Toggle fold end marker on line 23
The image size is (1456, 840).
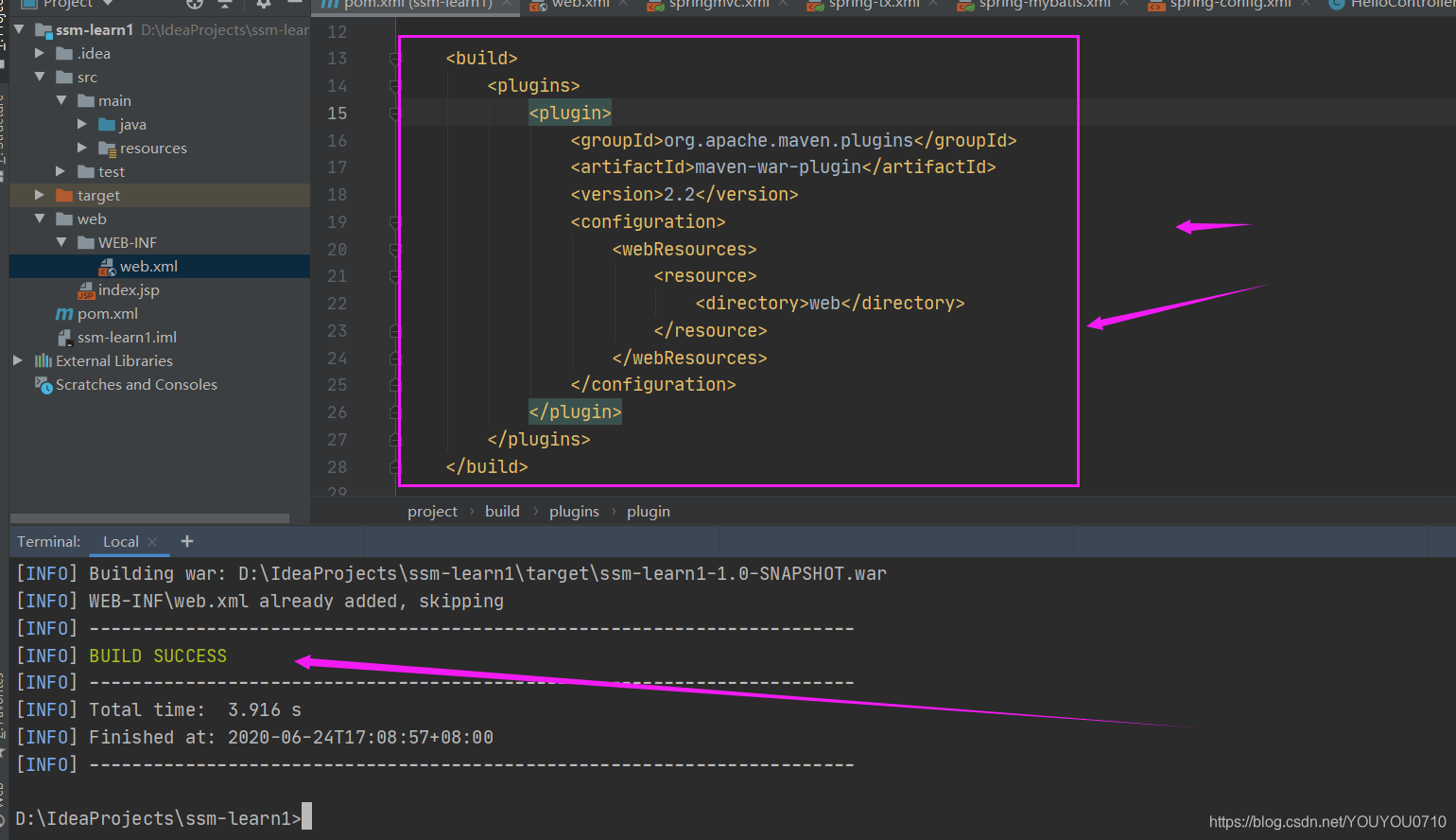[395, 331]
